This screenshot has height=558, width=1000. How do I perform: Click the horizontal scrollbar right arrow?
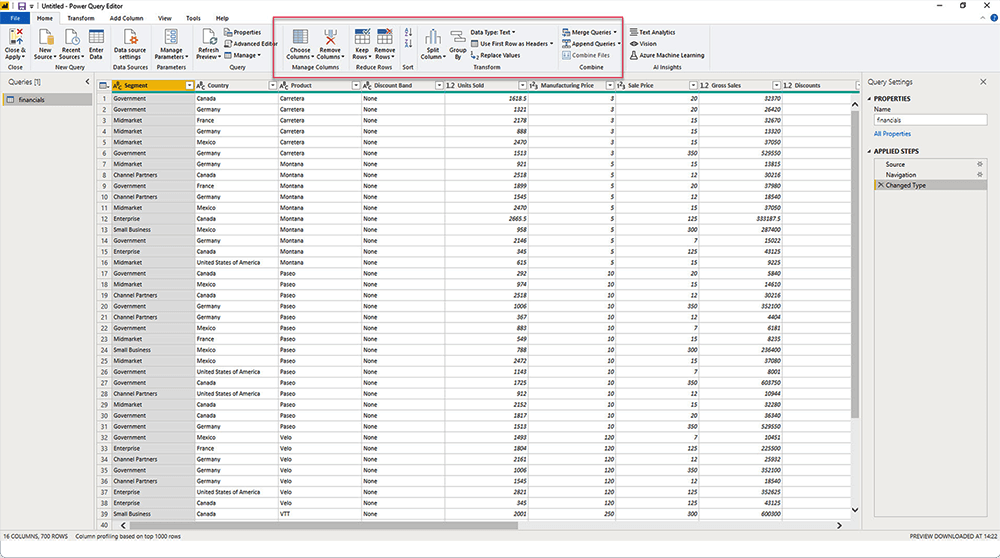pos(839,525)
